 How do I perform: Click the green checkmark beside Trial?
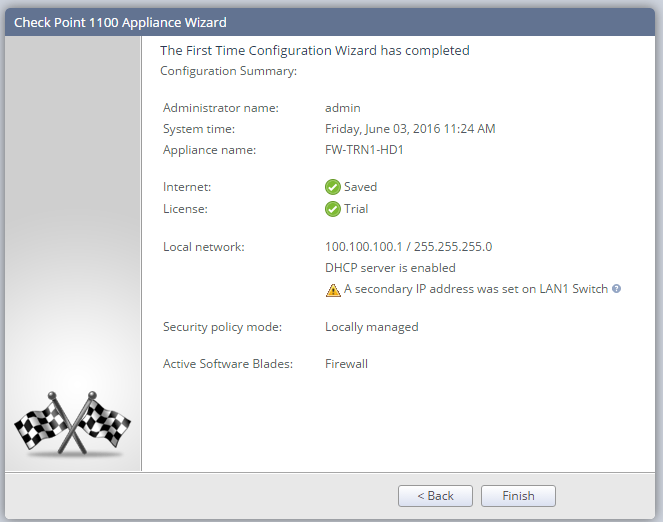[x=333, y=209]
